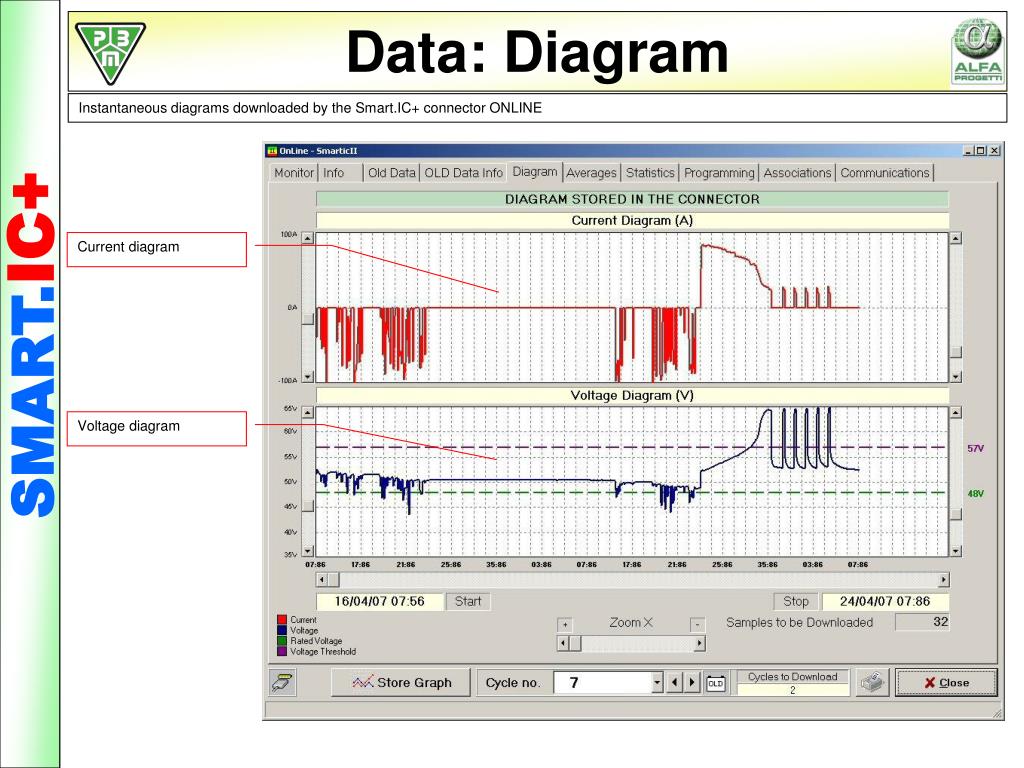Click the start date field 16/04/07 07:56
Viewport: 1024px width, 768px height.
pyautogui.click(x=379, y=601)
